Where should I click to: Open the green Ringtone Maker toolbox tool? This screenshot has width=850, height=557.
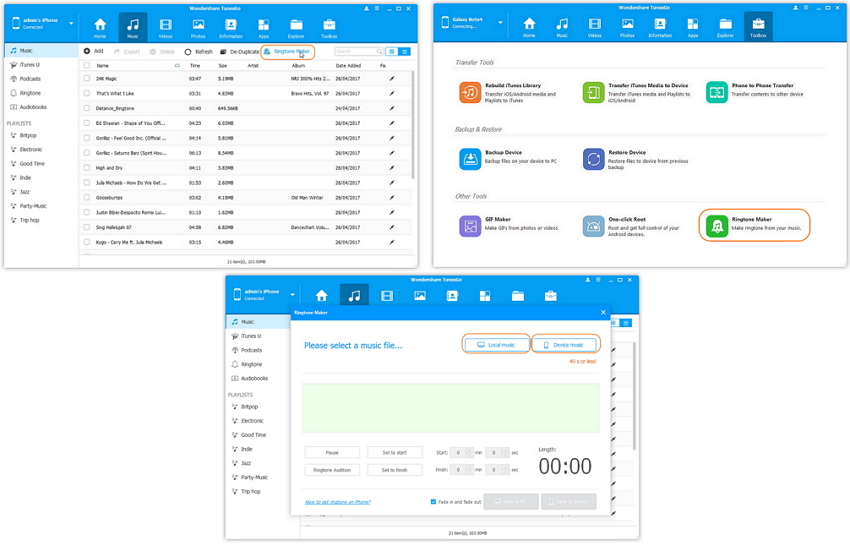[x=717, y=226]
